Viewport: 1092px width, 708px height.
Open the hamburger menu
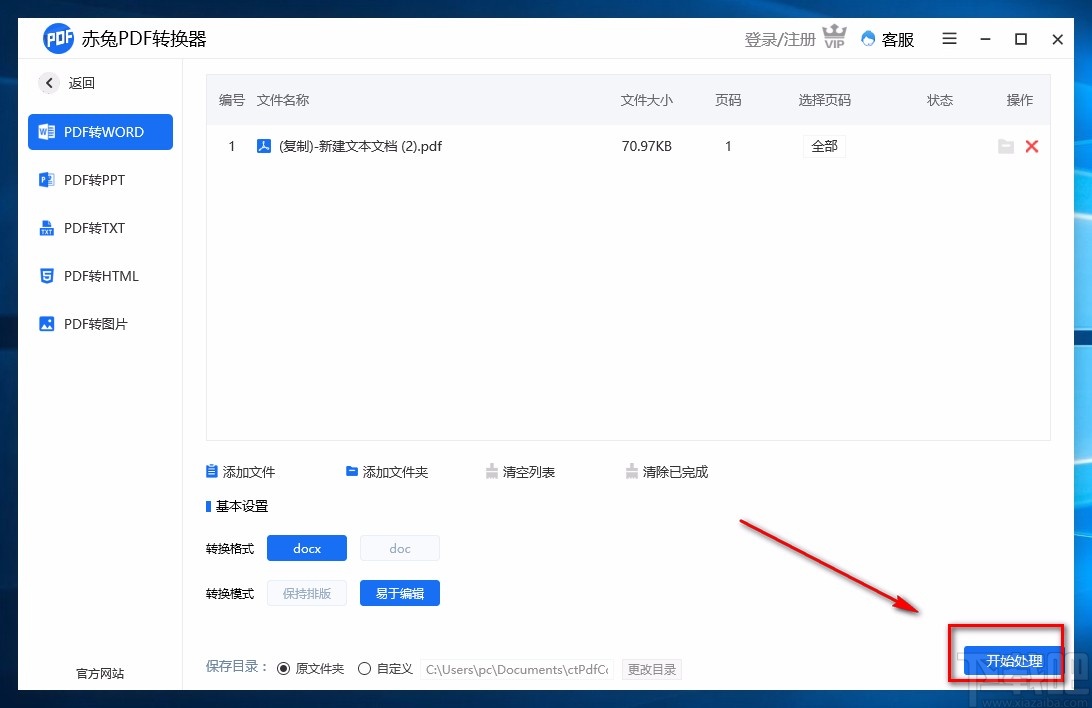coord(949,39)
